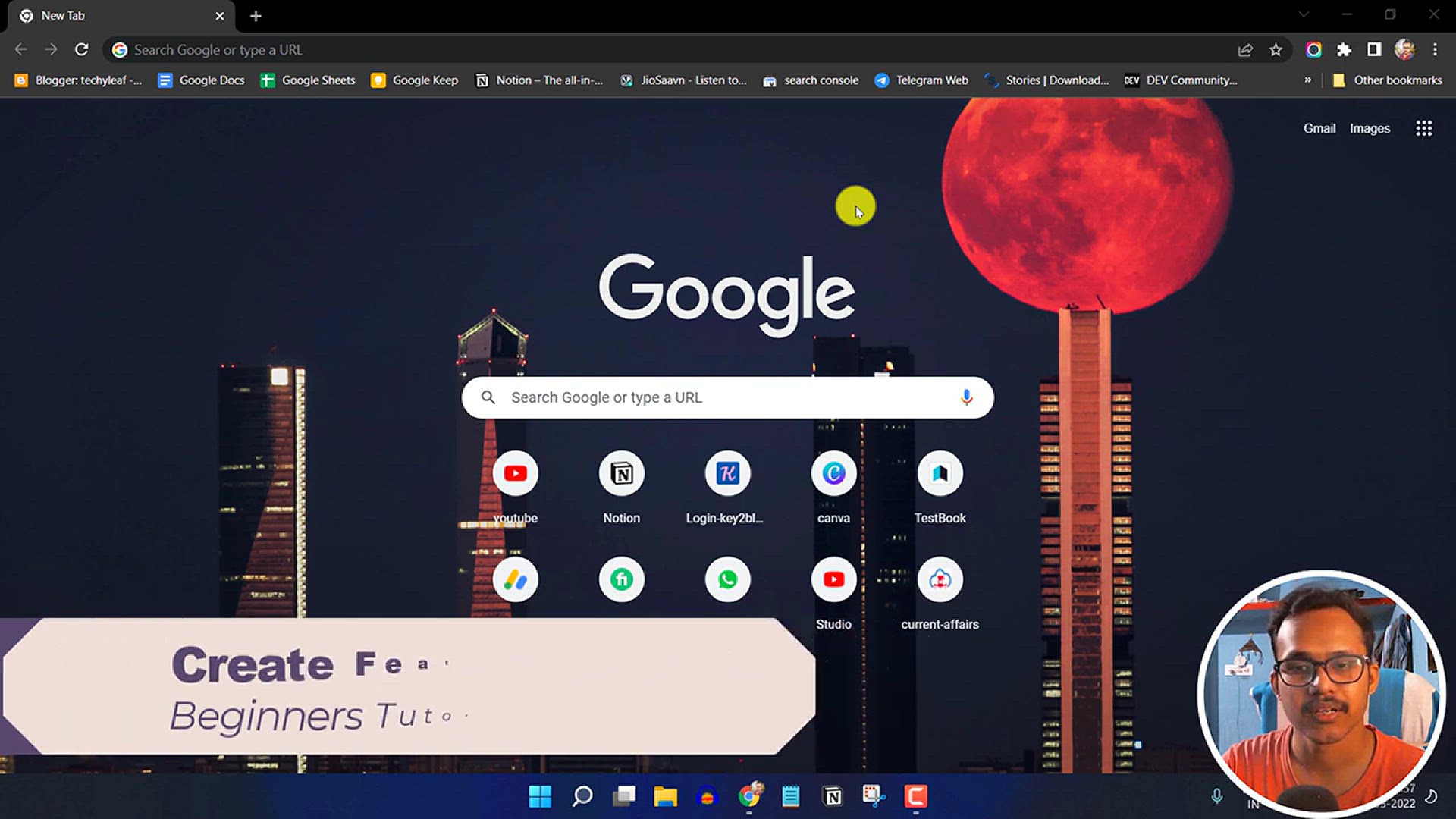1456x819 pixels.
Task: Toggle the Chrome side panel
Action: click(x=1374, y=50)
